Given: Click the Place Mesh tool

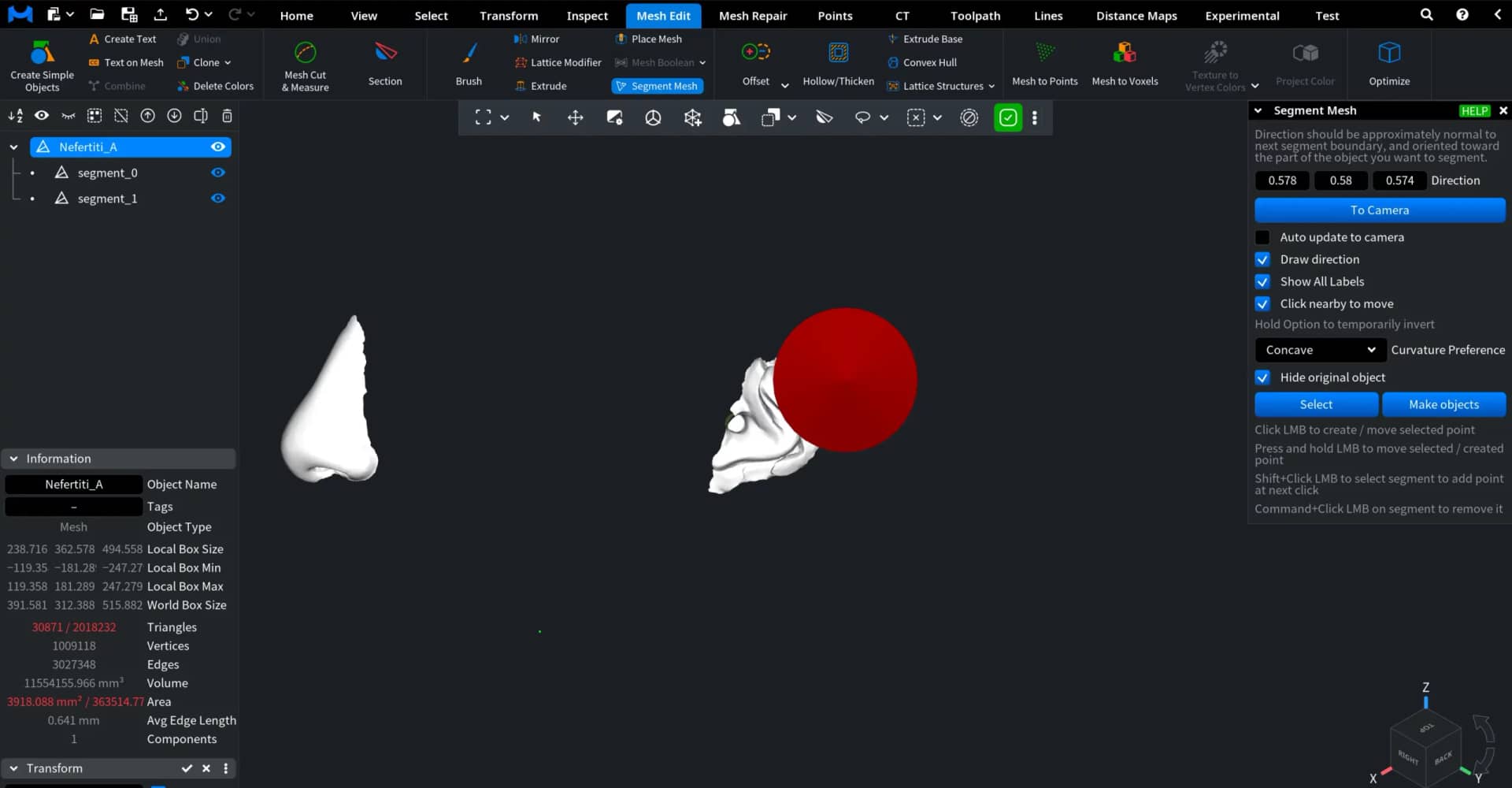Looking at the screenshot, I should (x=648, y=39).
